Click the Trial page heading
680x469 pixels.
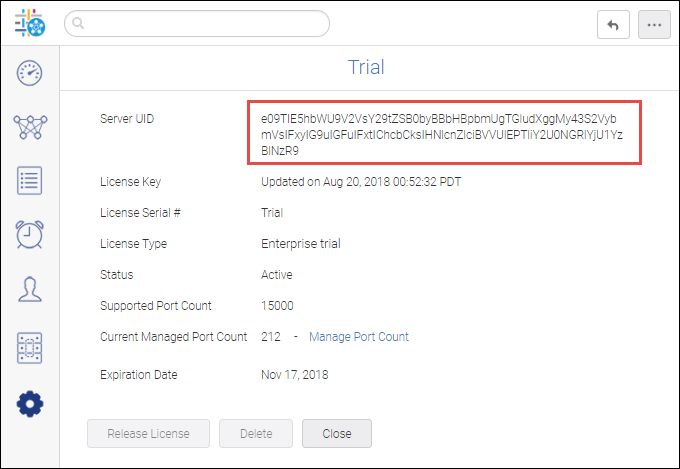click(x=366, y=68)
